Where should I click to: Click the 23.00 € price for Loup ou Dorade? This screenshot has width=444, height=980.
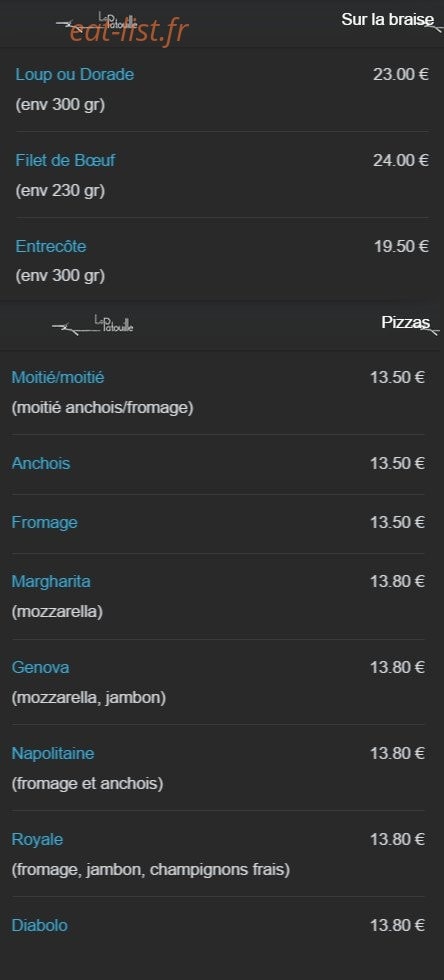[401, 75]
